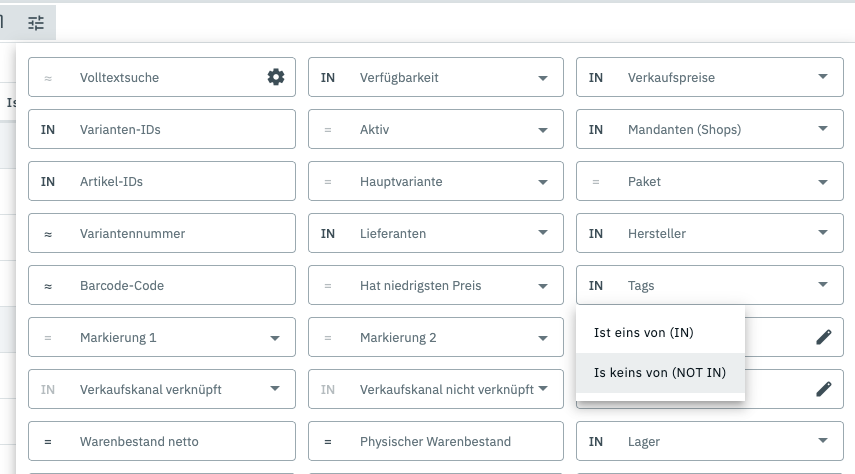
Task: Click the filter sliders icon at top
Action: 37,22
